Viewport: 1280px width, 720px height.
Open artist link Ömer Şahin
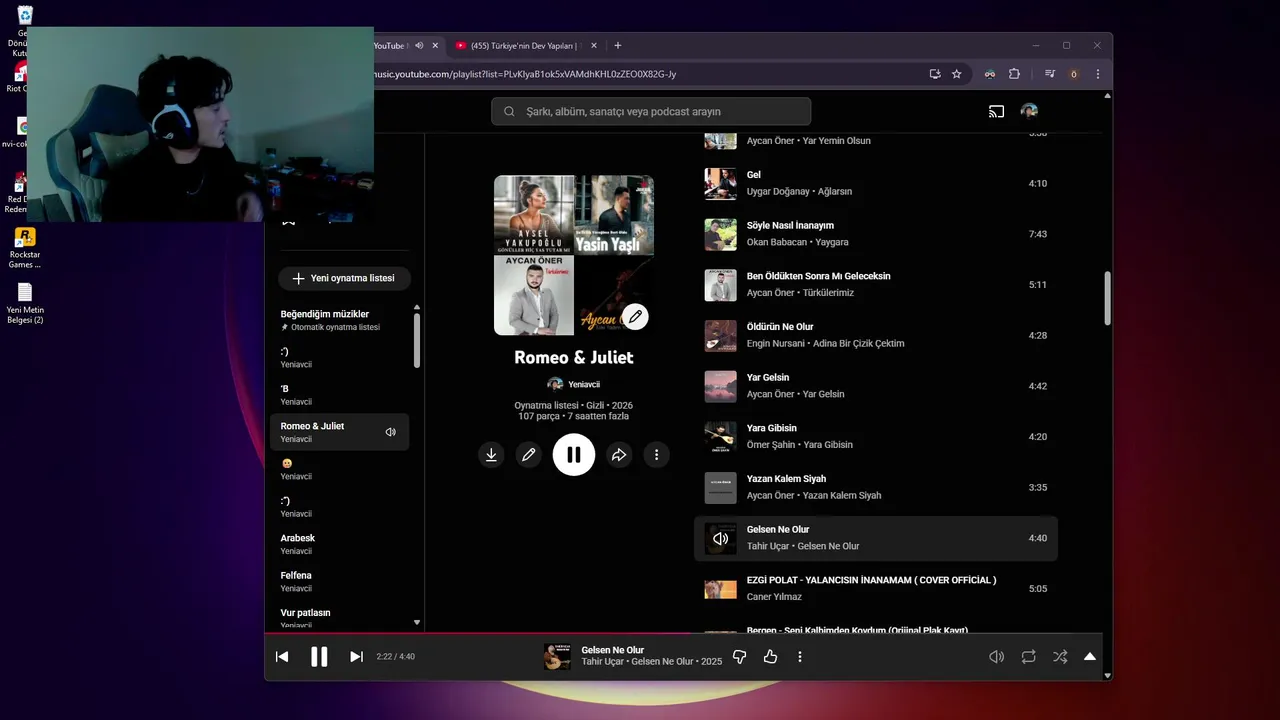771,445
